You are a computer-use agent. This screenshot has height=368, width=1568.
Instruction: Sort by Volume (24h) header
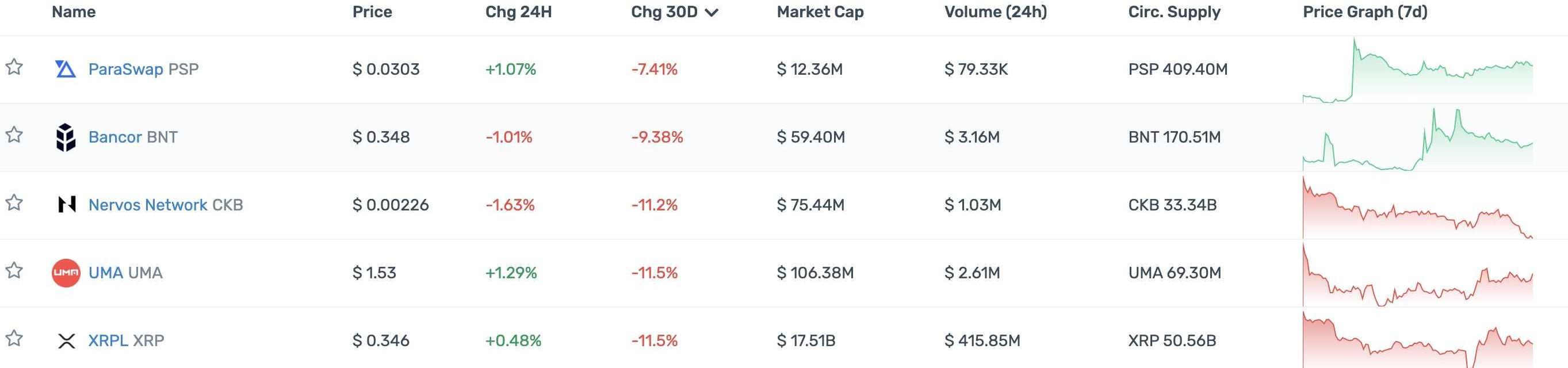pyautogui.click(x=995, y=12)
